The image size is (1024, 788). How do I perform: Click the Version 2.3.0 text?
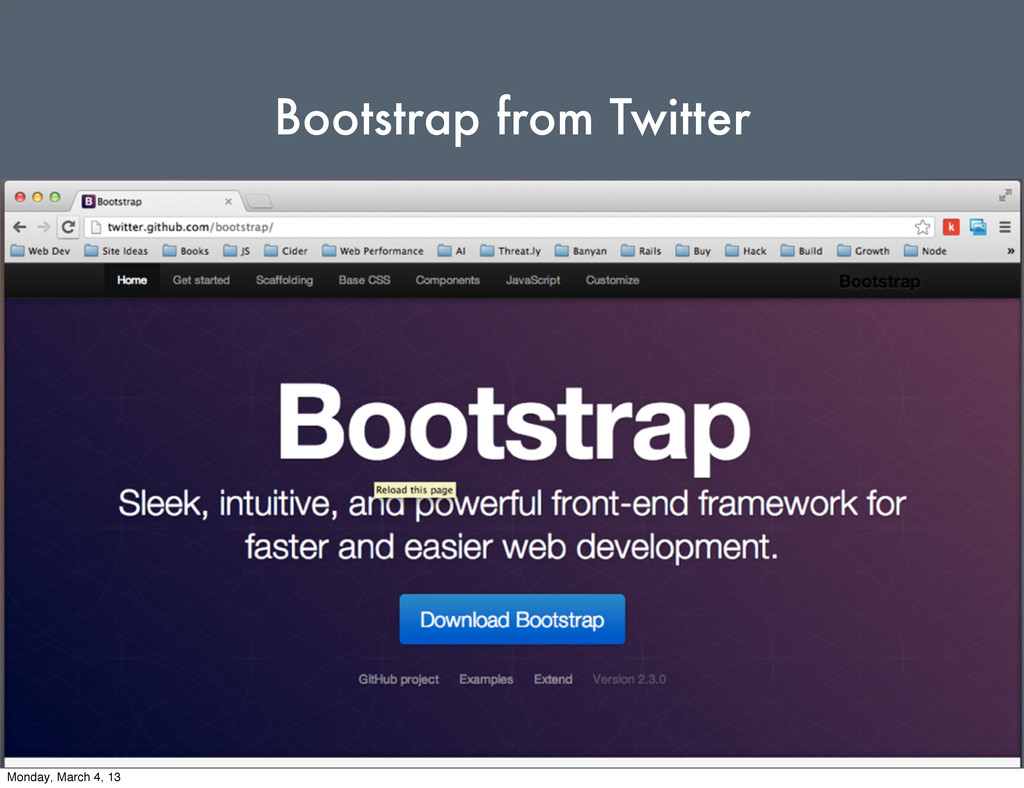629,679
